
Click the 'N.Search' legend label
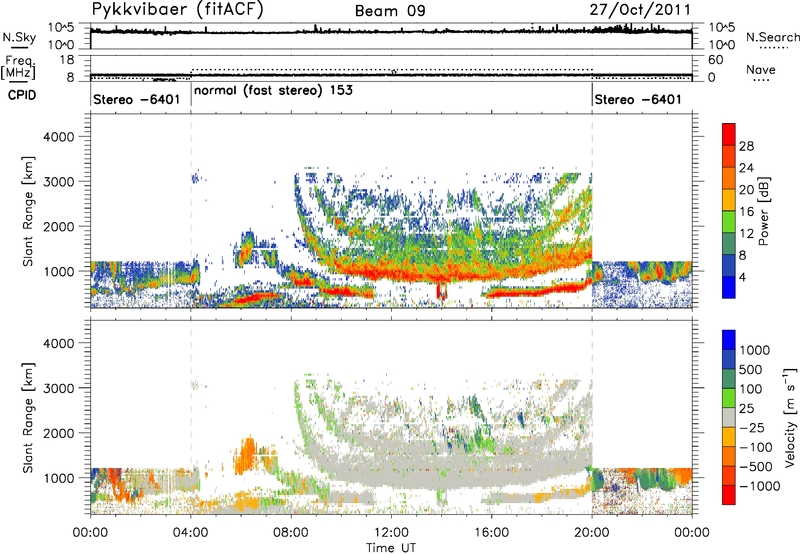point(772,37)
